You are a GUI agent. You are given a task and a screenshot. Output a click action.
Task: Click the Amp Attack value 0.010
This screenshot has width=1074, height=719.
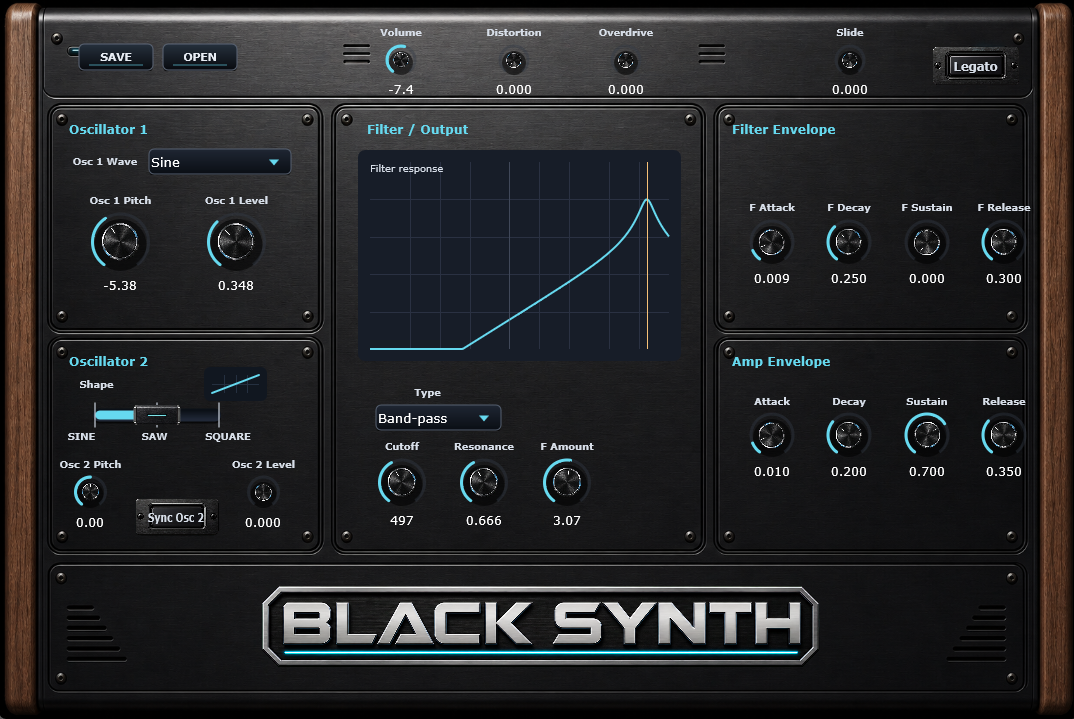click(x=771, y=472)
